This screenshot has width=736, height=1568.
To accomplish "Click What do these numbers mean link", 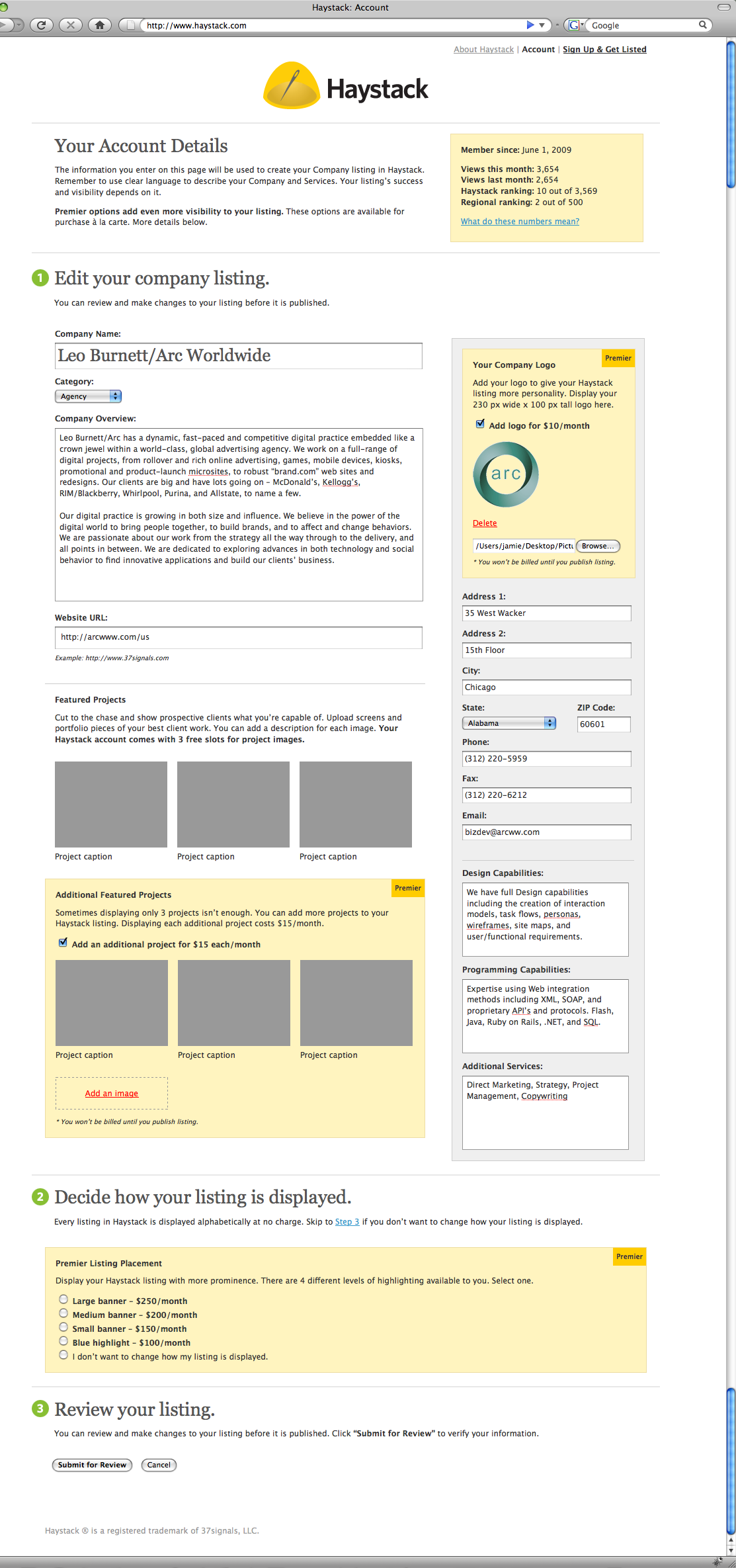I will click(x=520, y=222).
